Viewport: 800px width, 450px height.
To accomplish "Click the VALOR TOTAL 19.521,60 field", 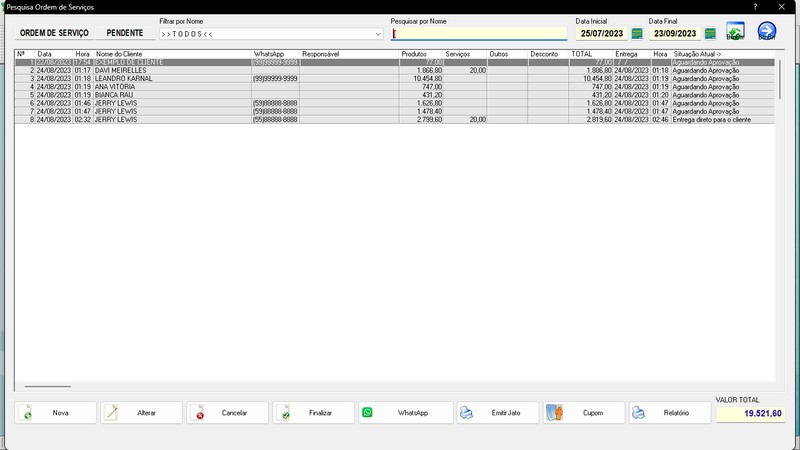I will (751, 413).
